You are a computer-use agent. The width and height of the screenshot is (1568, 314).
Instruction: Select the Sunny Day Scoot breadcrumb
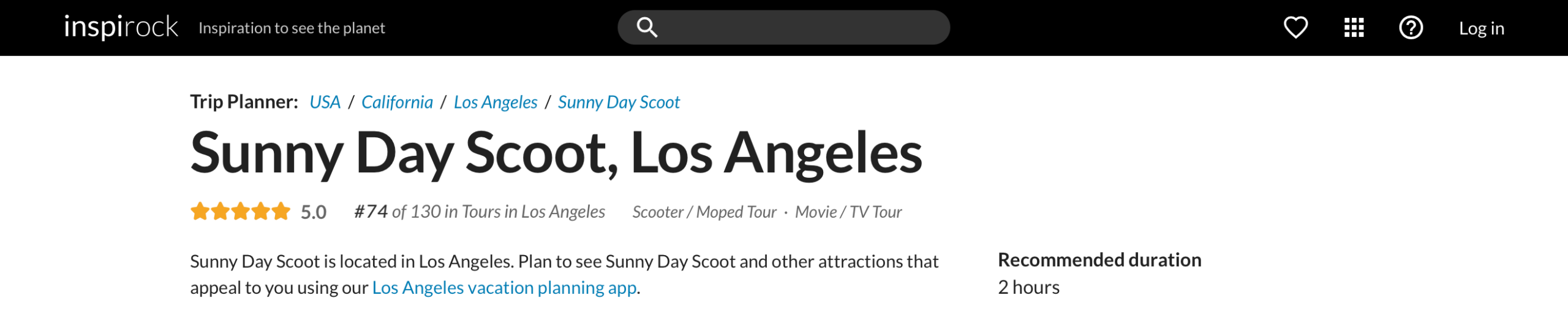(619, 102)
